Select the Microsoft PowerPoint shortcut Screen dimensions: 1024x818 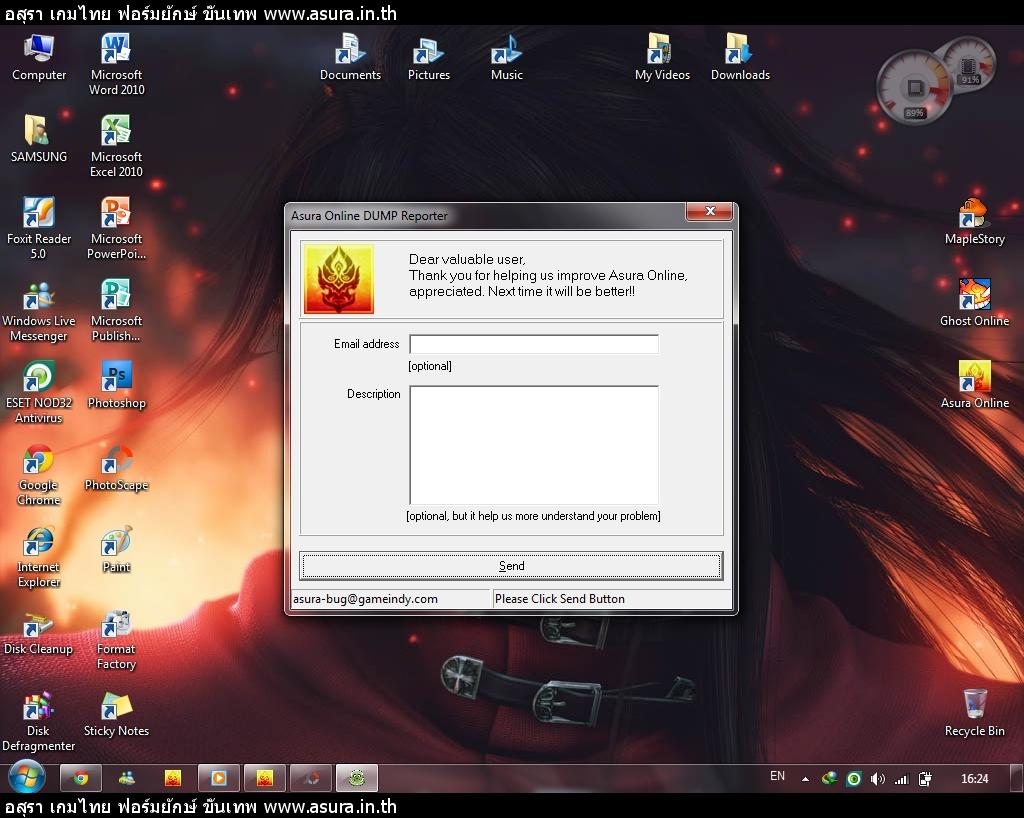click(116, 228)
